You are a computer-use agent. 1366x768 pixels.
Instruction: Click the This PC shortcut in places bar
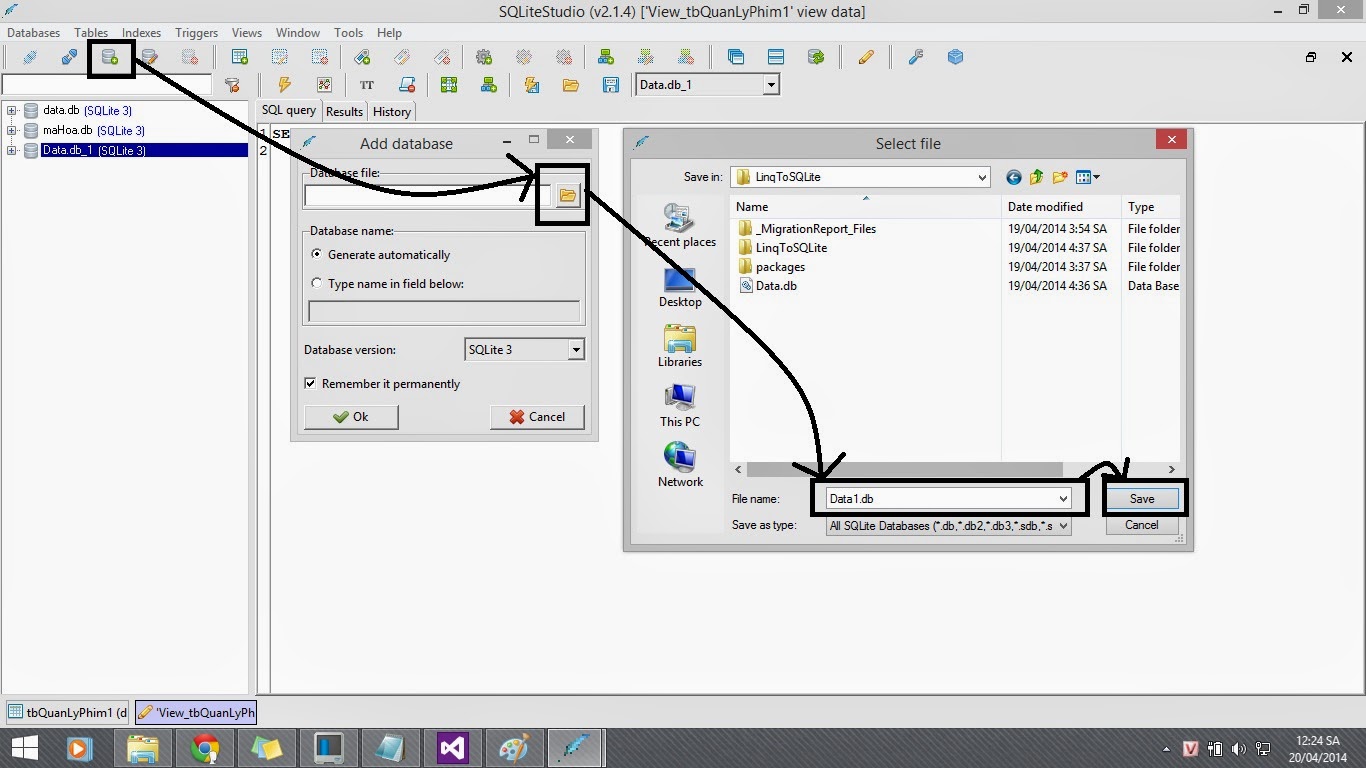680,406
